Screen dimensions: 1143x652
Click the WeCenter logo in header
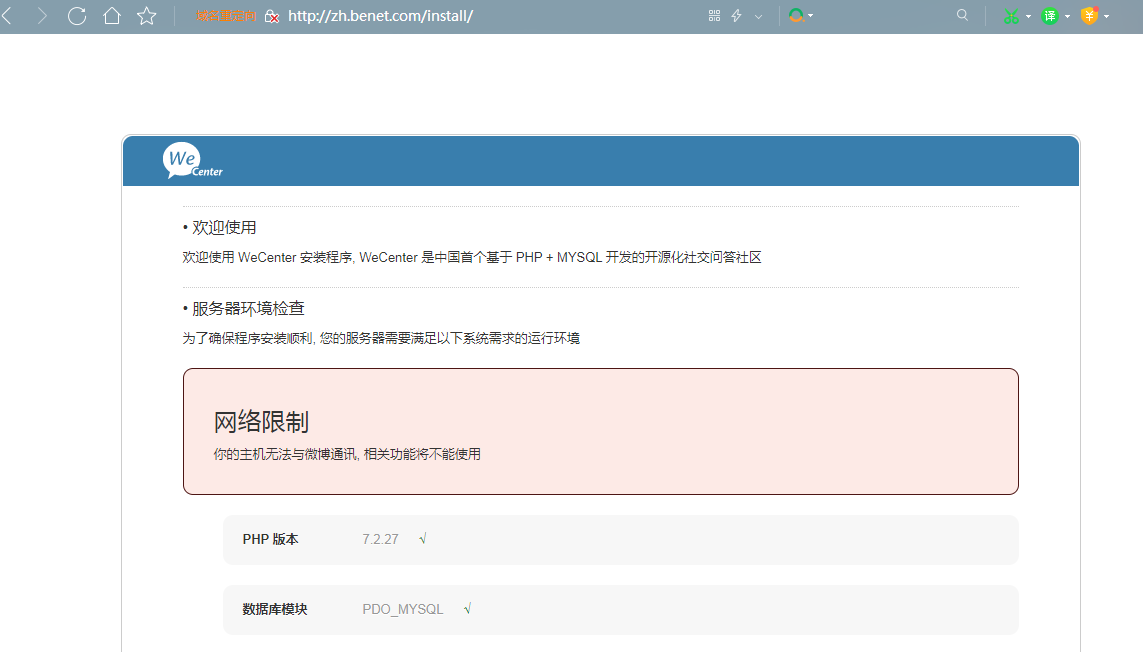point(192,160)
